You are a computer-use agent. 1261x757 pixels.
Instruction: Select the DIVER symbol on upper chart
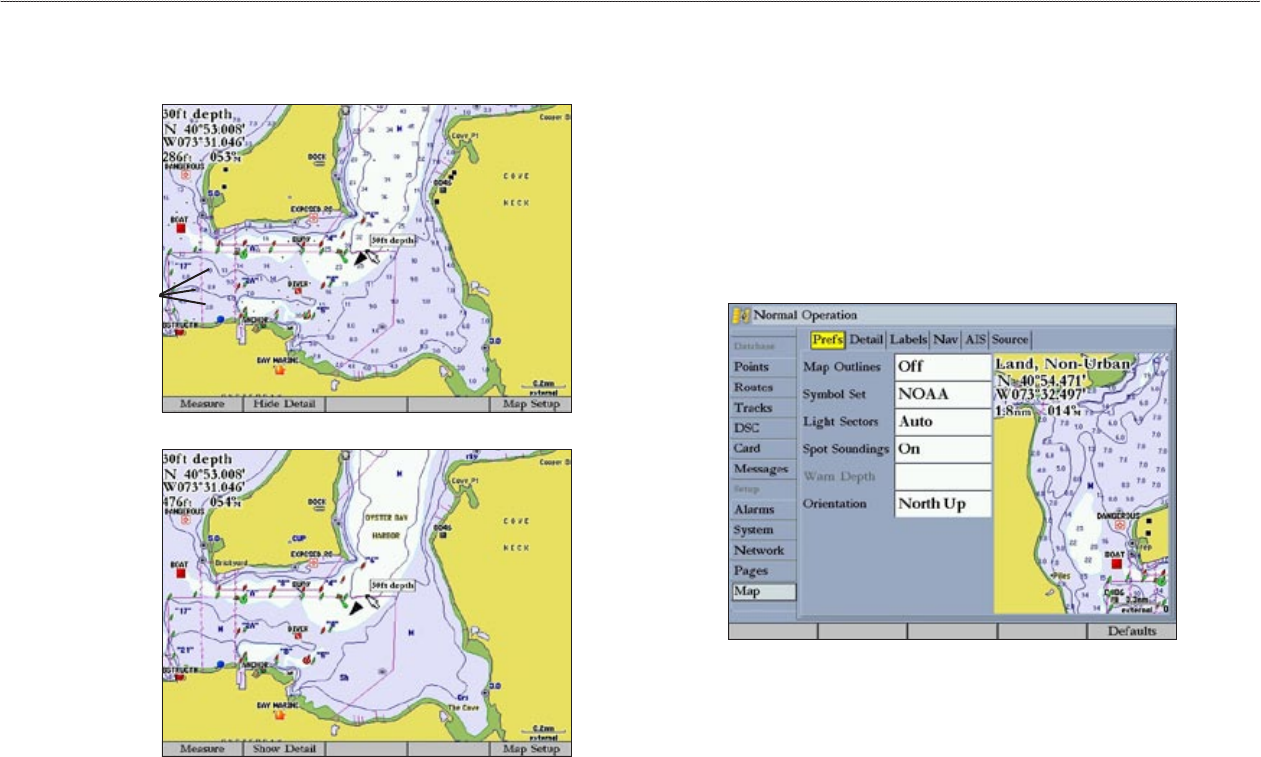297,291
